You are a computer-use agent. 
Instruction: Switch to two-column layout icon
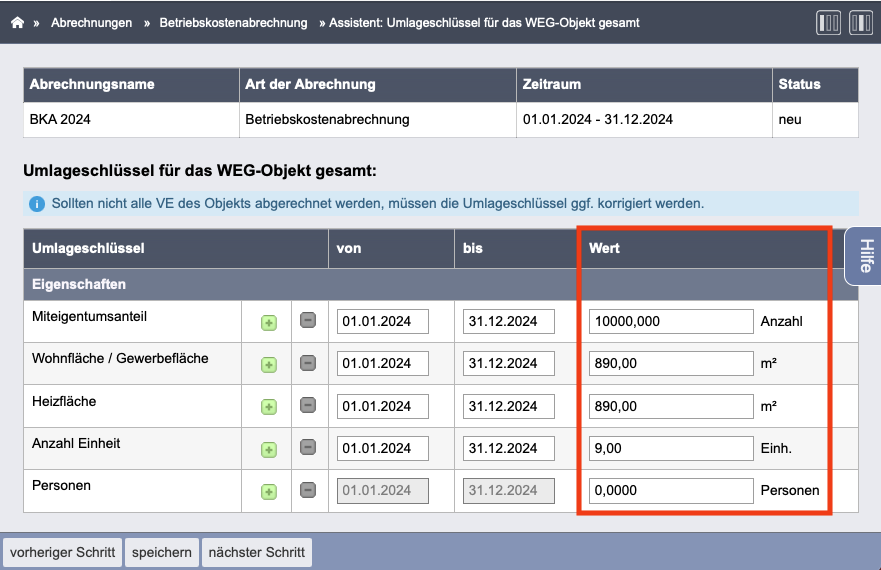click(x=861, y=23)
